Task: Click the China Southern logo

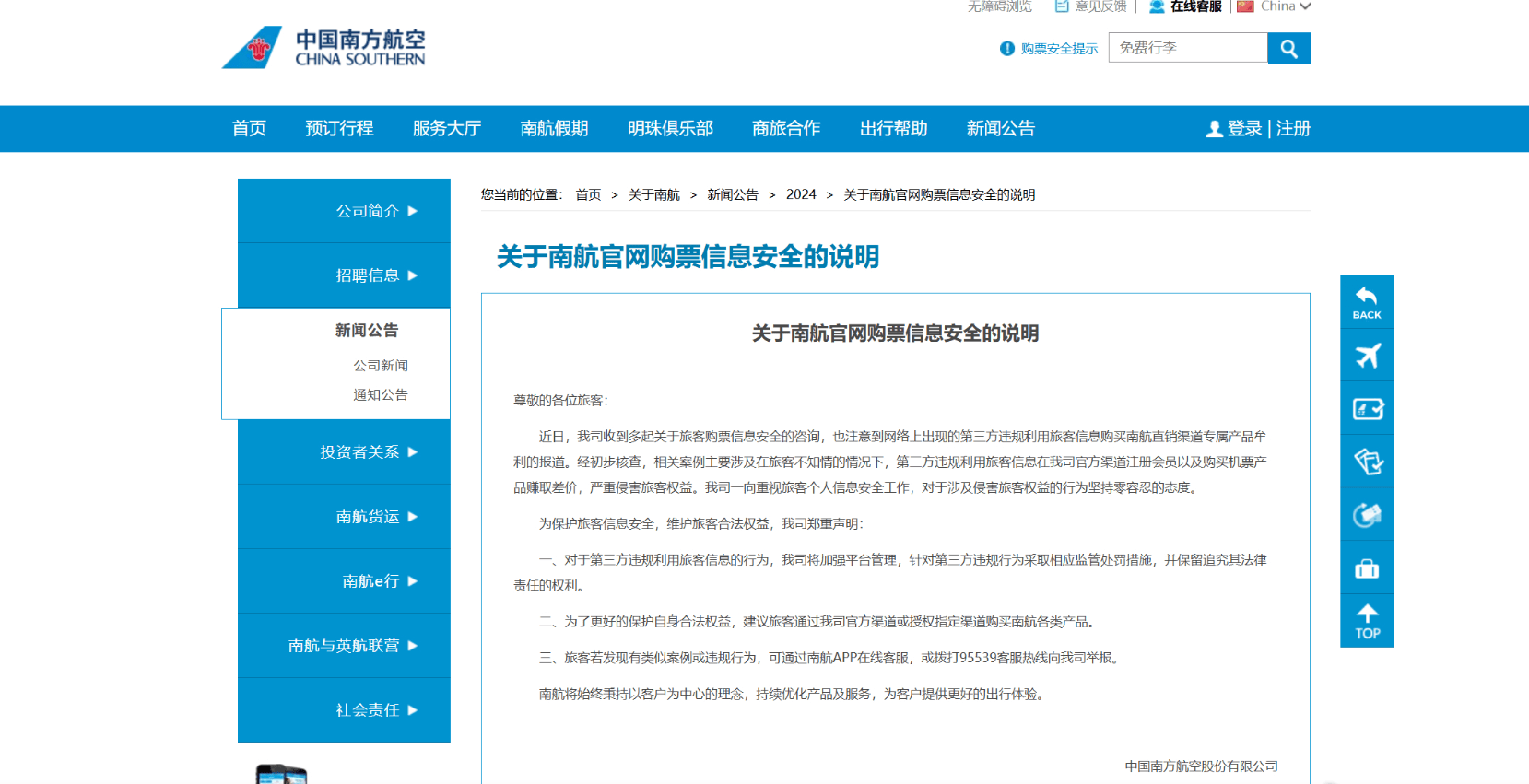Action: pyautogui.click(x=323, y=47)
